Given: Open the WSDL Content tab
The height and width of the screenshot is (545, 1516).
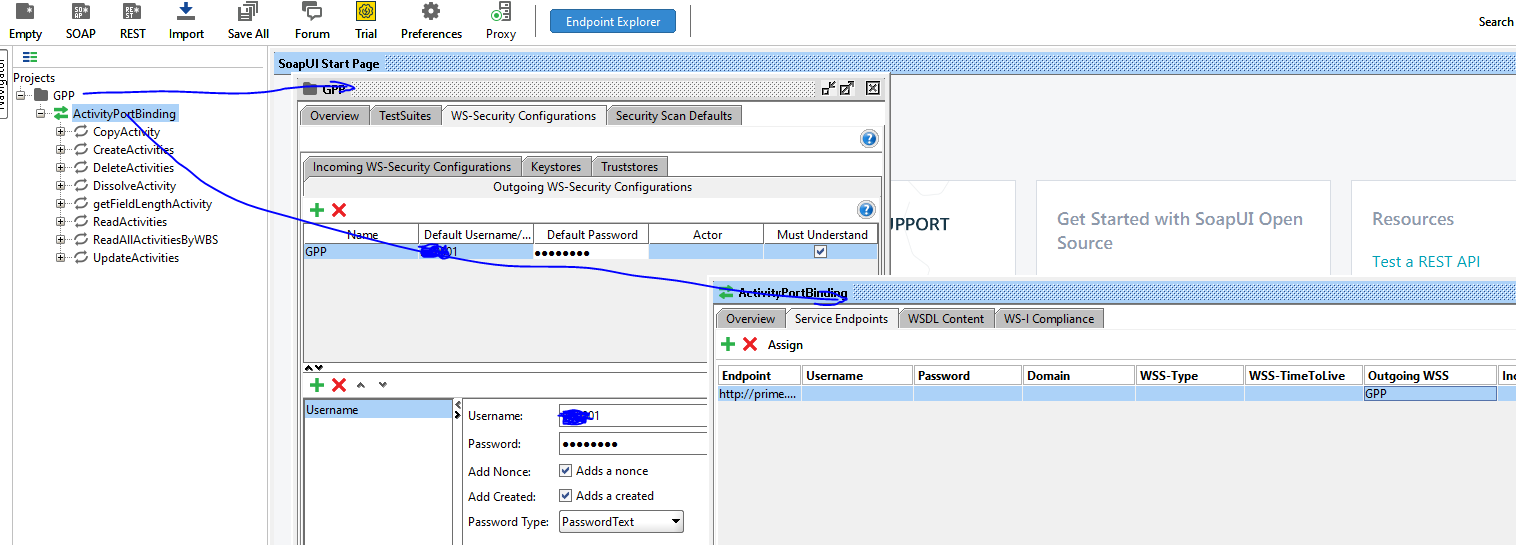Looking at the screenshot, I should pyautogui.click(x=946, y=319).
